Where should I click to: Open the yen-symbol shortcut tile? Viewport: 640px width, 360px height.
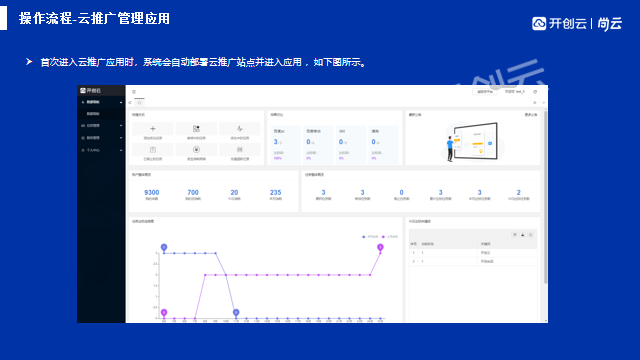(196, 150)
